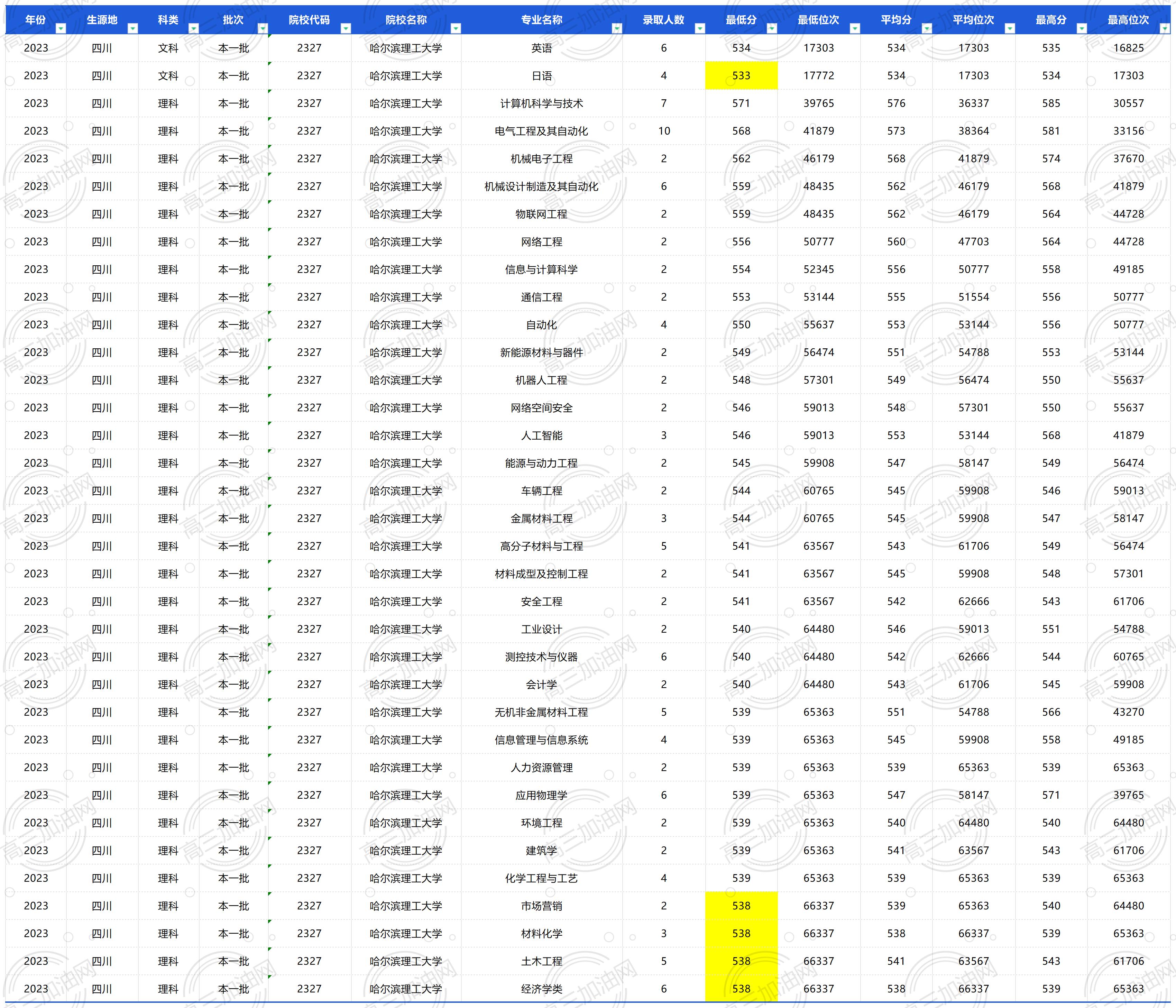Select the 专业名称 header cell
The width and height of the screenshot is (1176, 1008).
tap(542, 20)
